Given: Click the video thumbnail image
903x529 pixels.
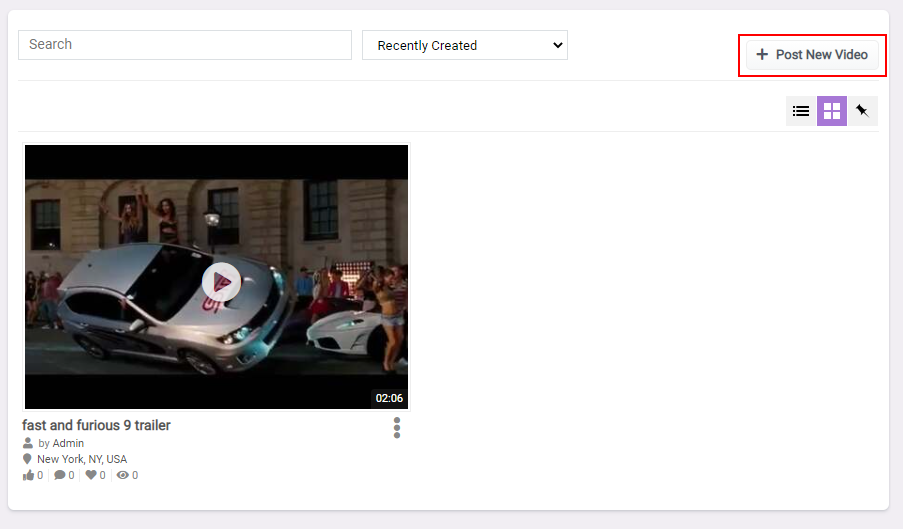Looking at the screenshot, I should (217, 277).
